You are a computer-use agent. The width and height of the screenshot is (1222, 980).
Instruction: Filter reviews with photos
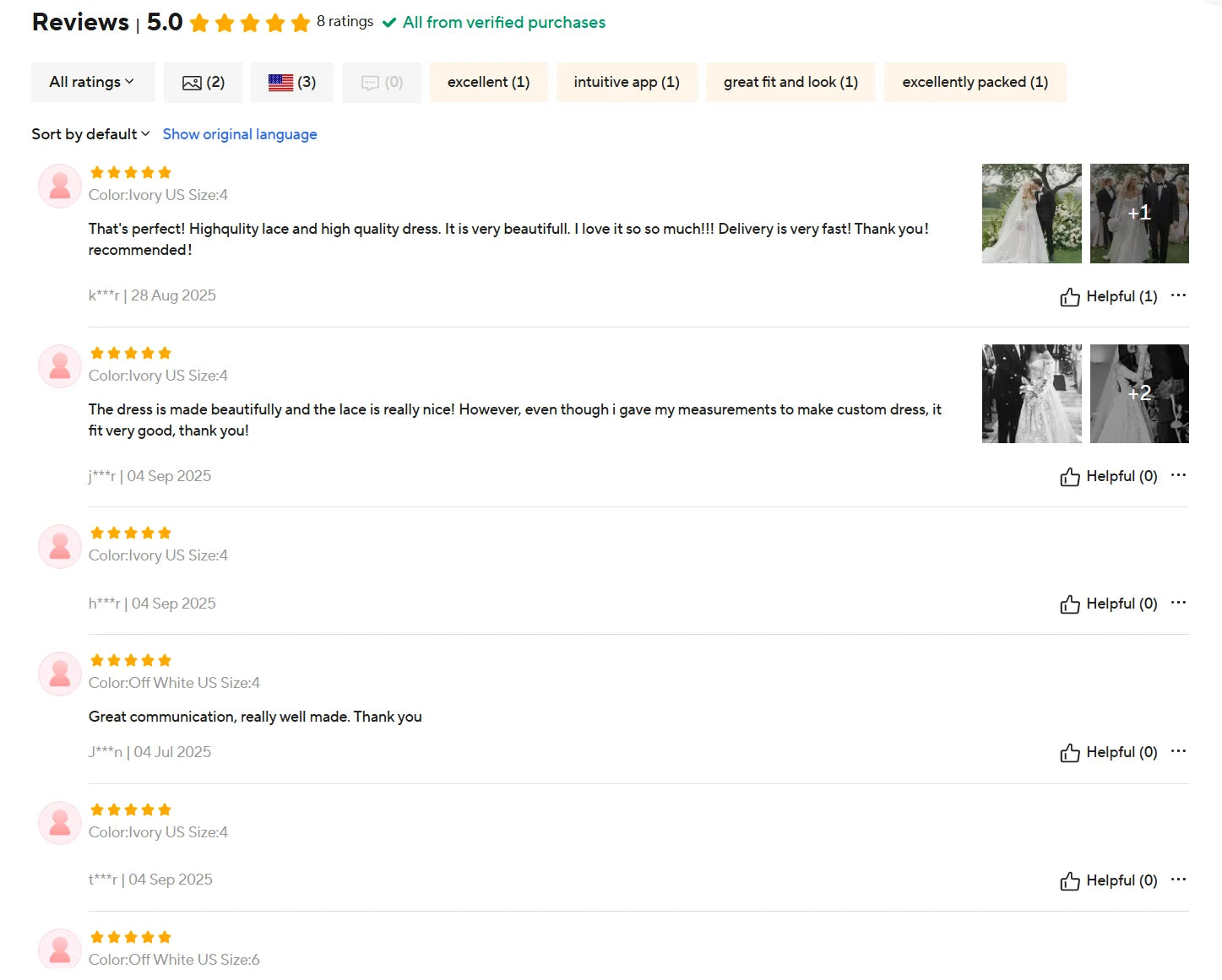point(203,82)
